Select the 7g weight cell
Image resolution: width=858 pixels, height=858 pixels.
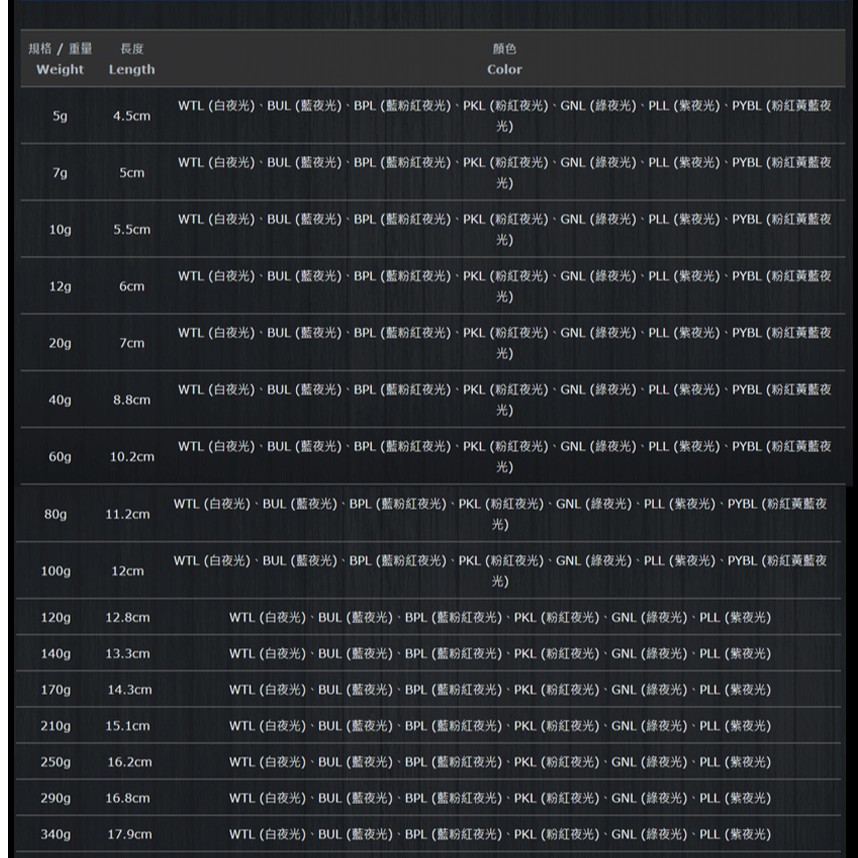60,173
